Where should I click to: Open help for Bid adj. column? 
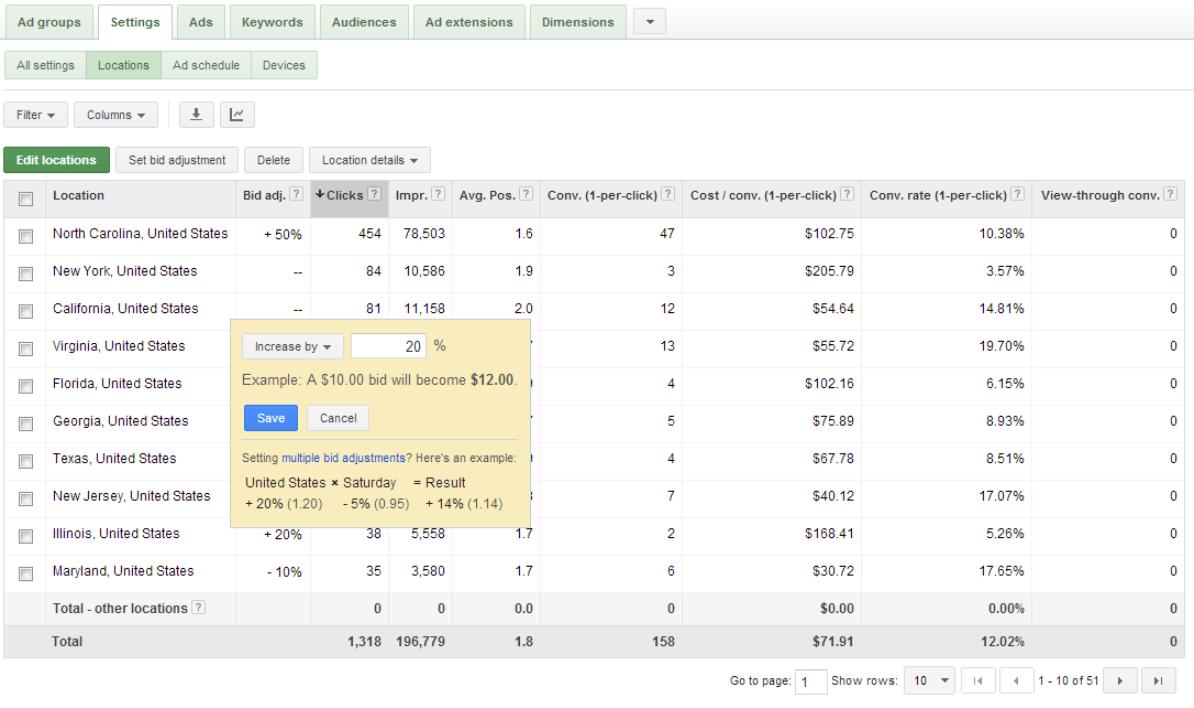[x=296, y=194]
